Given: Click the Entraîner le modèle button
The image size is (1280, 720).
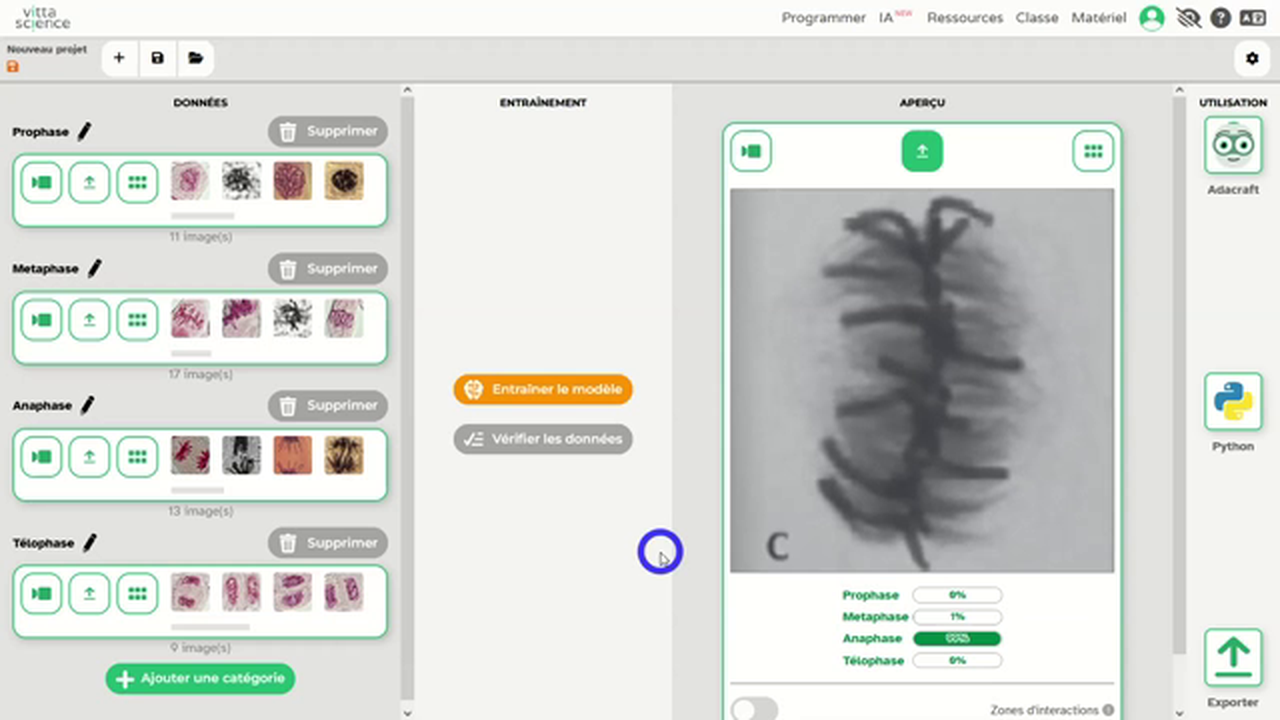Looking at the screenshot, I should (543, 390).
